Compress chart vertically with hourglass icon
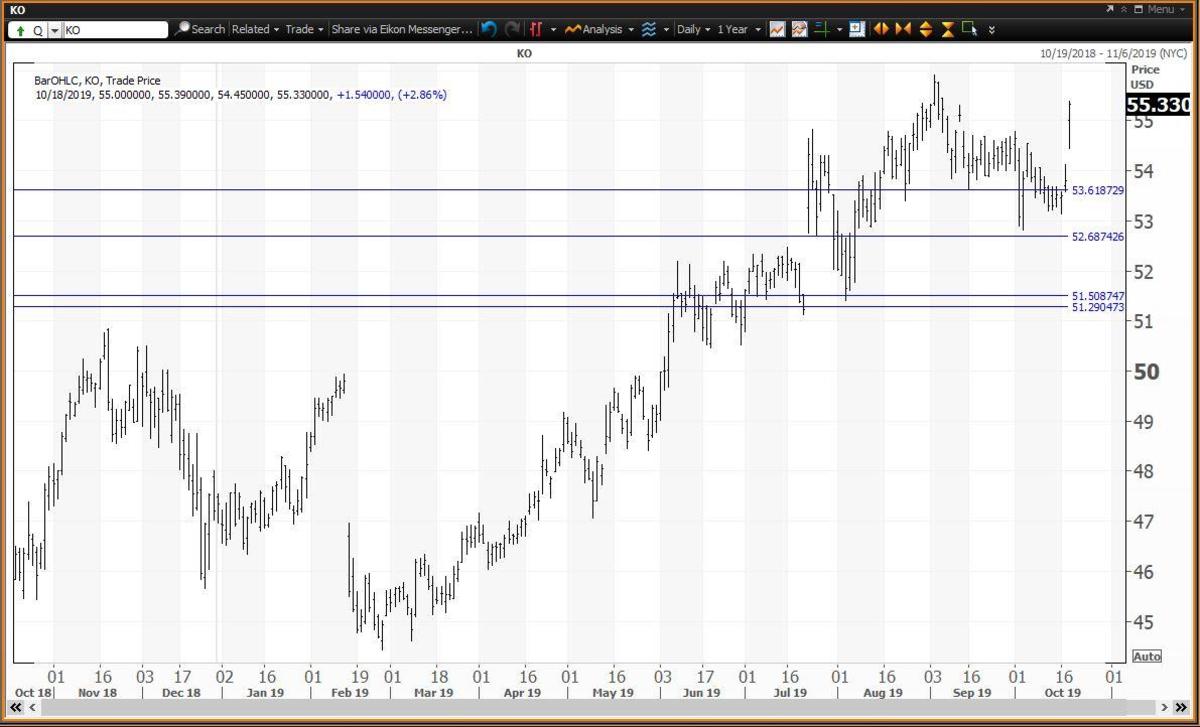This screenshot has height=727, width=1200. point(947,29)
